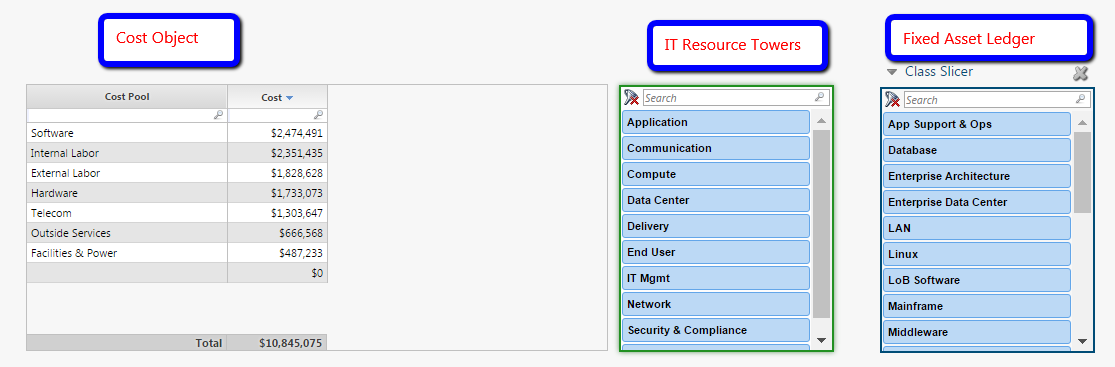Collapse the Class Slicer disclosure triangle

(892, 72)
